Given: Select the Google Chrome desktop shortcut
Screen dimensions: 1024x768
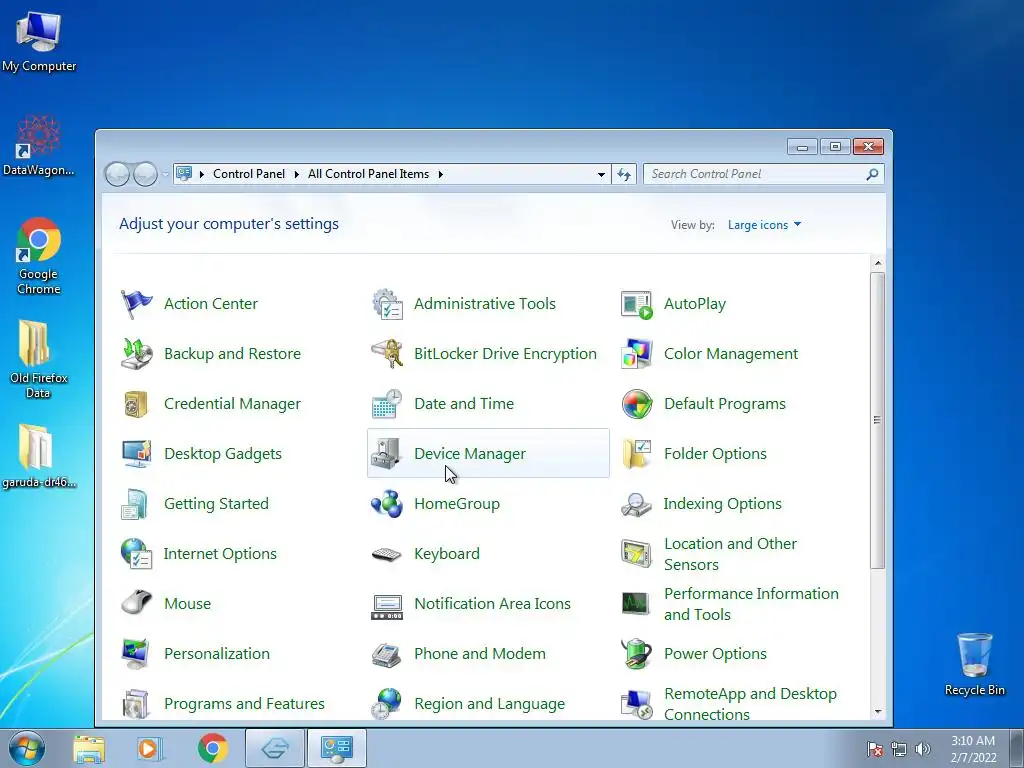Looking at the screenshot, I should pyautogui.click(x=39, y=255).
